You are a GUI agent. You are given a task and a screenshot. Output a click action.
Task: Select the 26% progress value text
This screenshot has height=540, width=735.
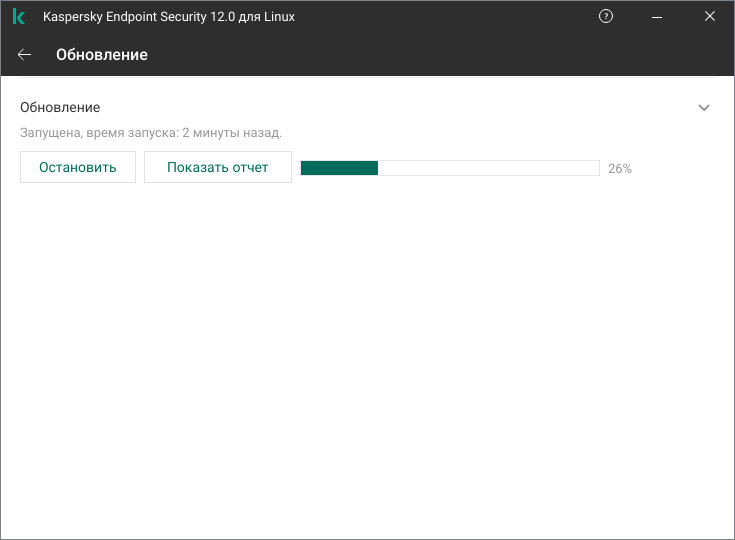click(620, 168)
